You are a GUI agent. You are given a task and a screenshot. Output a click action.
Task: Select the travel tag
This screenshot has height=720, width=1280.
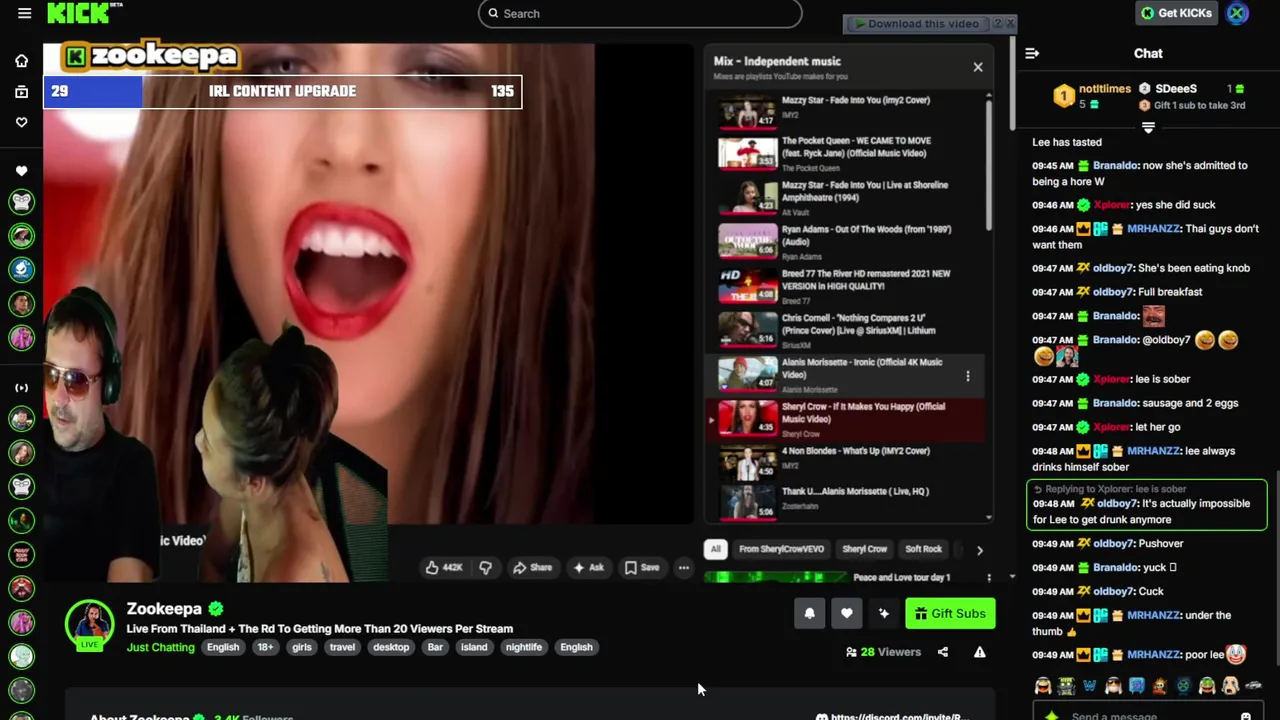pyautogui.click(x=342, y=647)
